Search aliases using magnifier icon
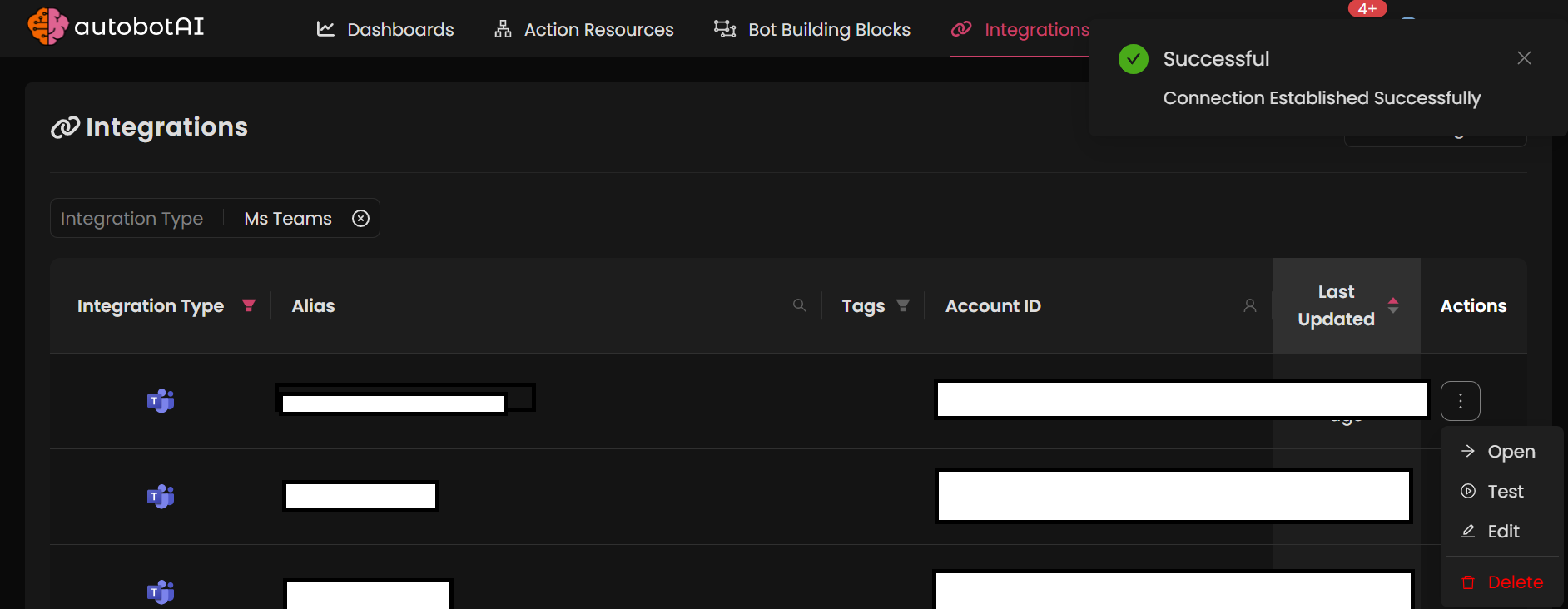 [x=800, y=305]
